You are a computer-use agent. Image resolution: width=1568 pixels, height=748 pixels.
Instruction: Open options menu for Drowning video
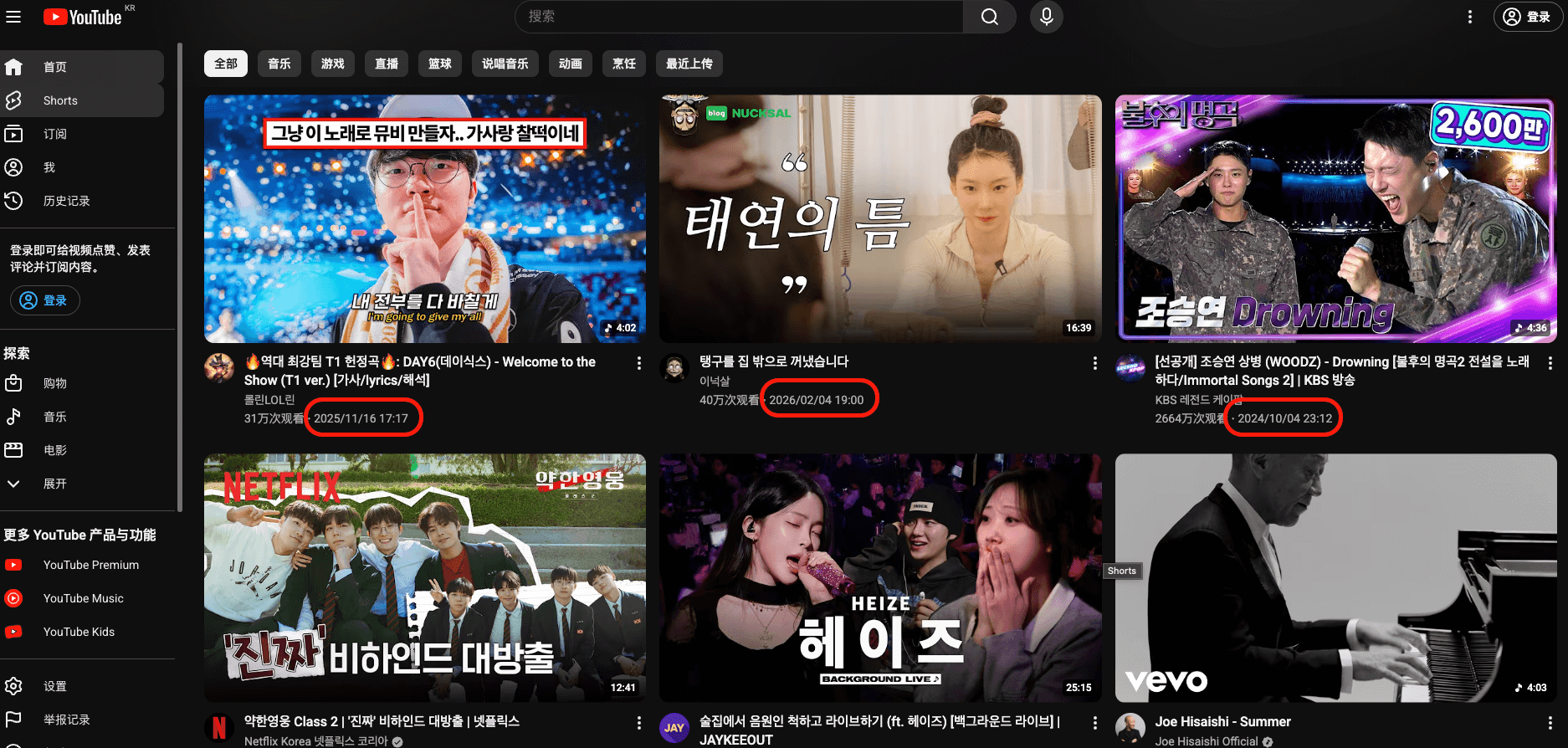pyautogui.click(x=1550, y=363)
